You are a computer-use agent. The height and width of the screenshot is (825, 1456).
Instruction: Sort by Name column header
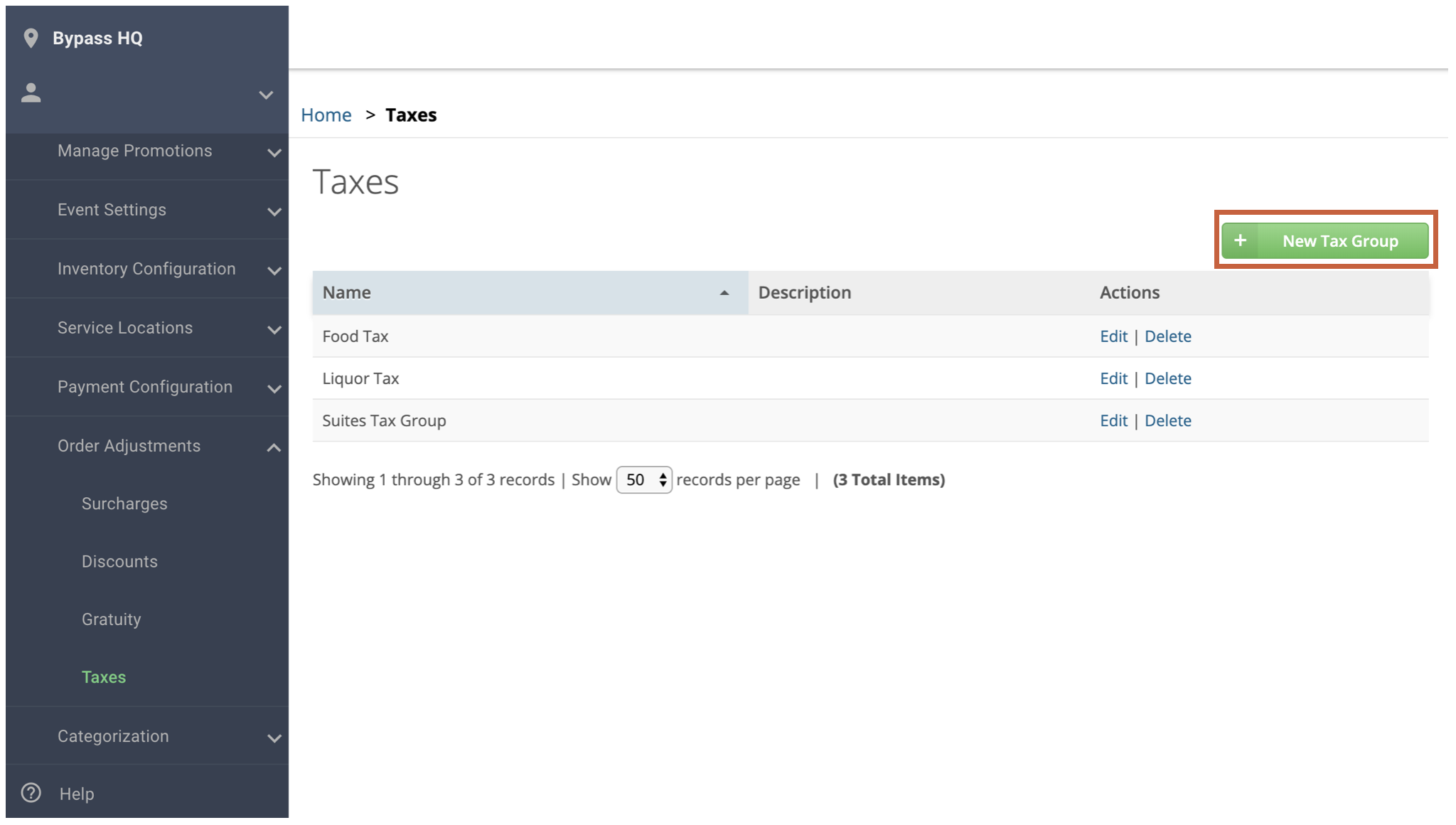click(x=530, y=292)
